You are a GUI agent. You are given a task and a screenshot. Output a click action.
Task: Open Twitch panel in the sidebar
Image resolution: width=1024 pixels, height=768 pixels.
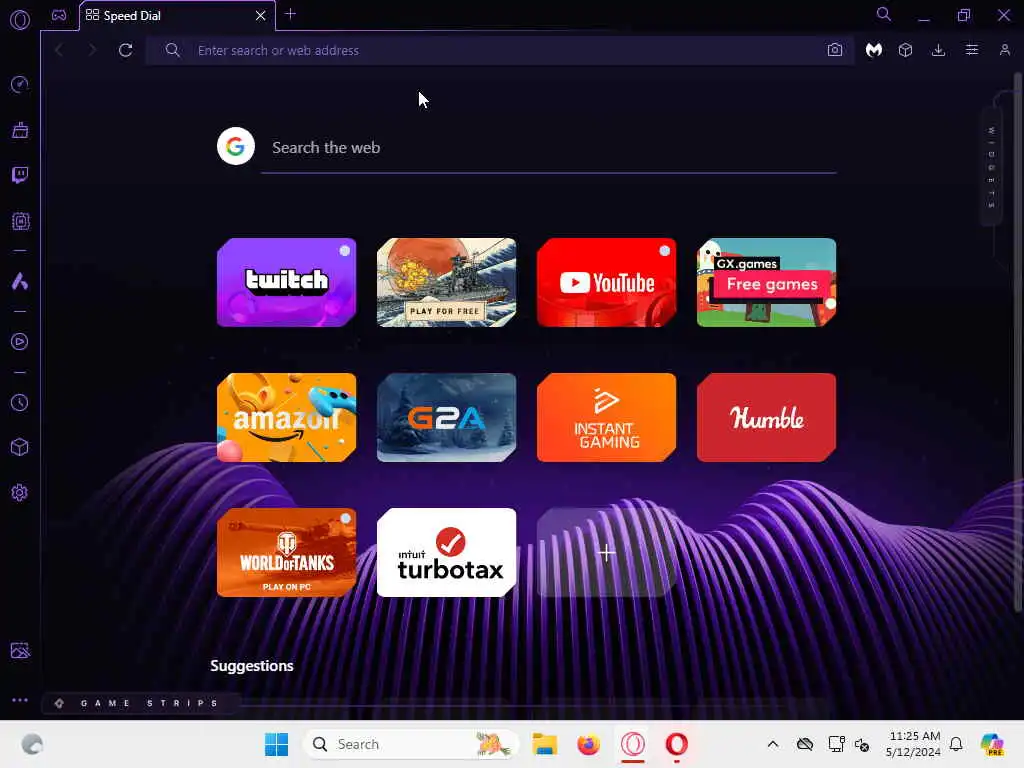tap(20, 175)
